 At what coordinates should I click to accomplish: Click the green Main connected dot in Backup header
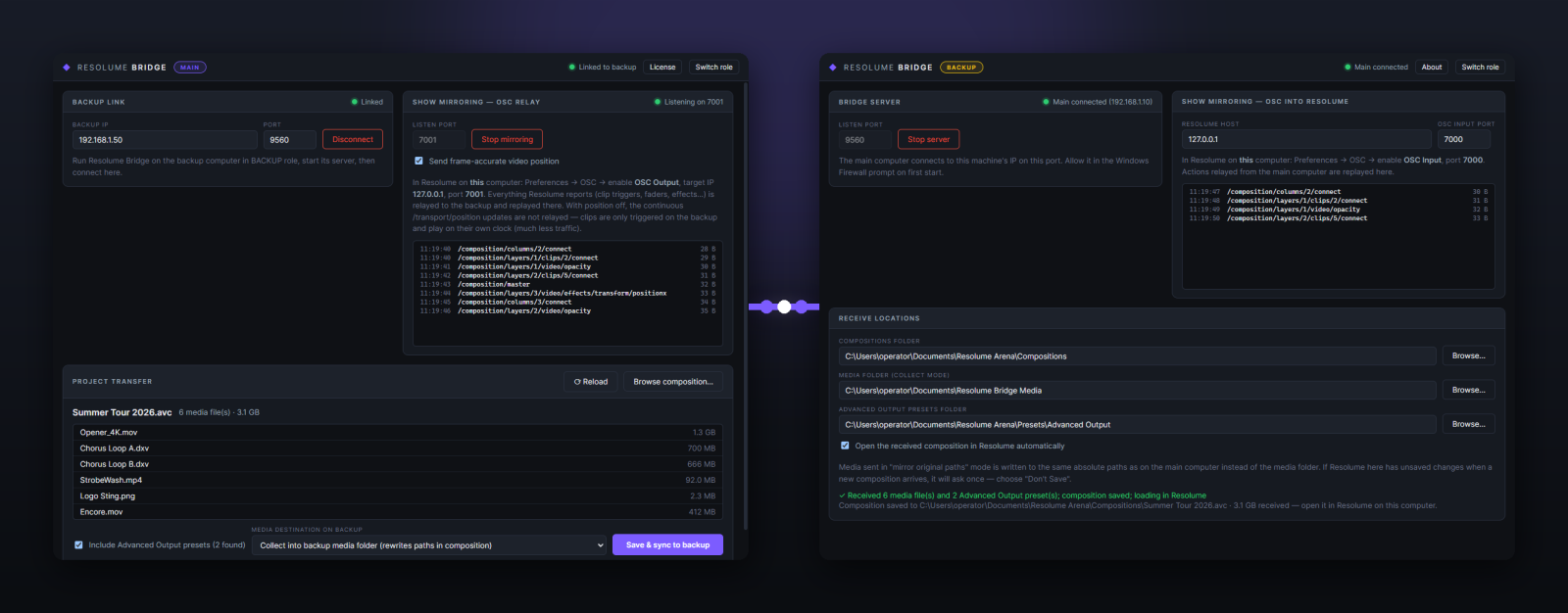pos(1347,68)
